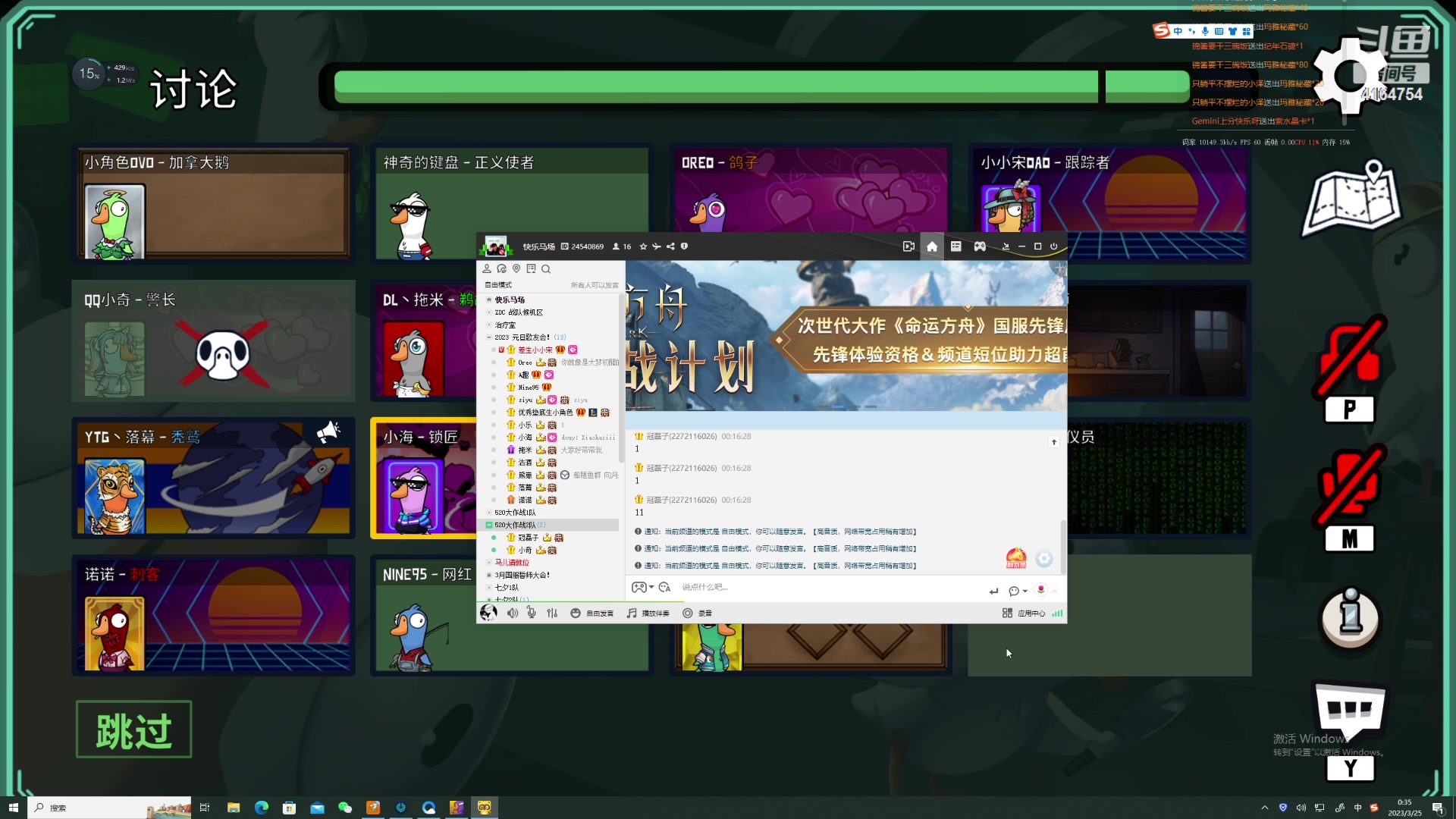The image size is (1456, 819).
Task: Click the chat input field 说点什么吧
Action: coord(830,588)
